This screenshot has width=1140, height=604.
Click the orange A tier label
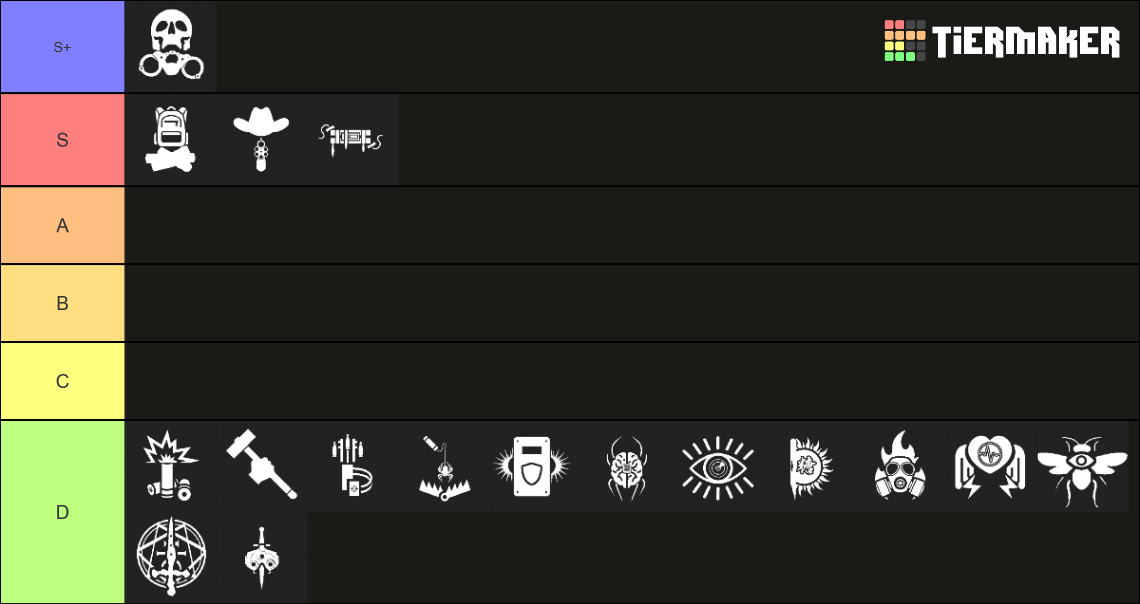click(x=62, y=225)
